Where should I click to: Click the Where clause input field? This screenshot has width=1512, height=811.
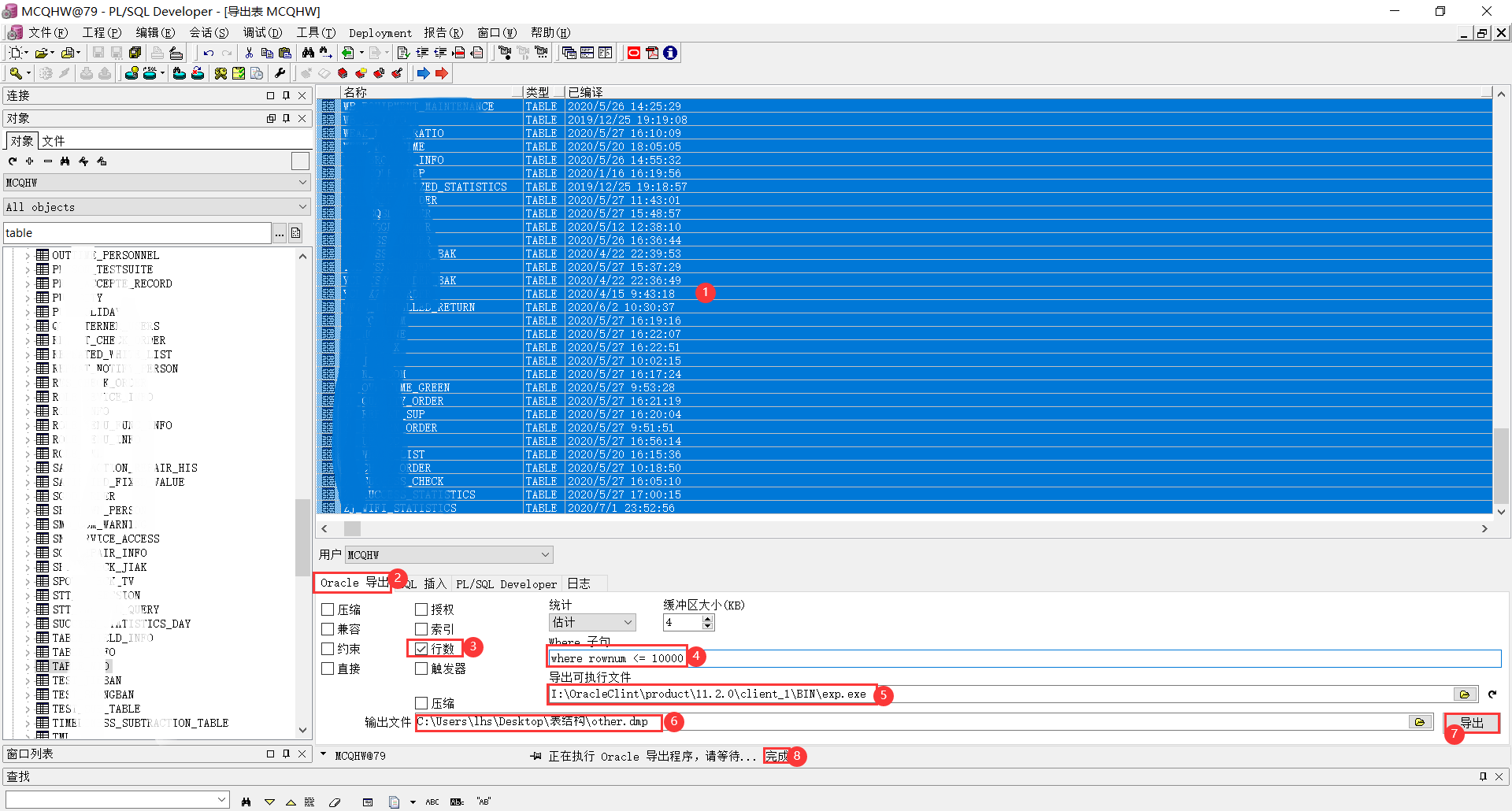[x=1025, y=658]
